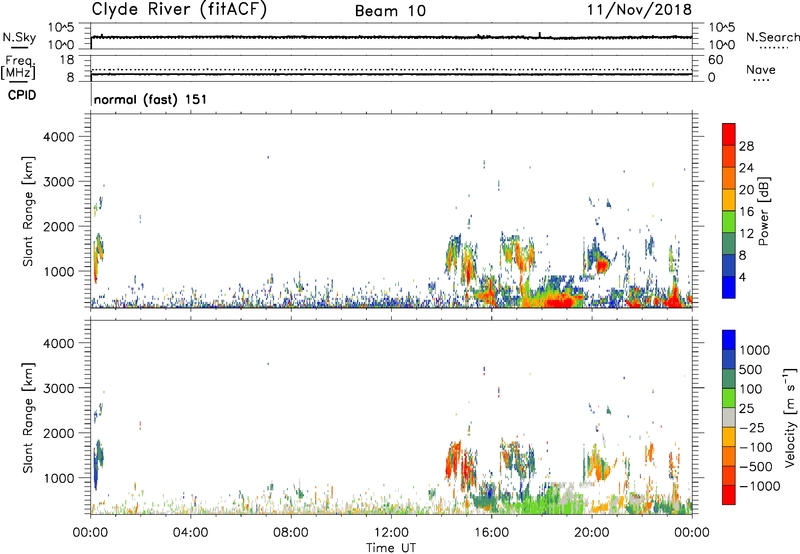The width and height of the screenshot is (800, 554).
Task: Click the 'N.Sky' legend label
Action: [19, 37]
